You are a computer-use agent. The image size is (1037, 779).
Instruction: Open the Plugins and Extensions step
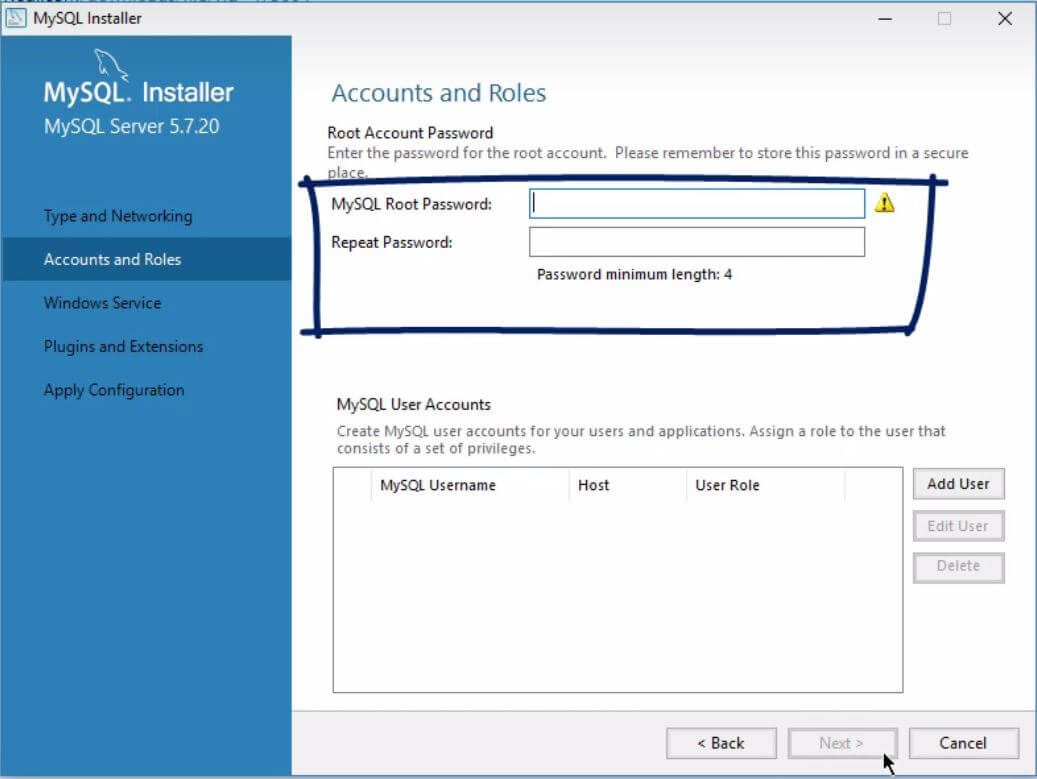(123, 346)
